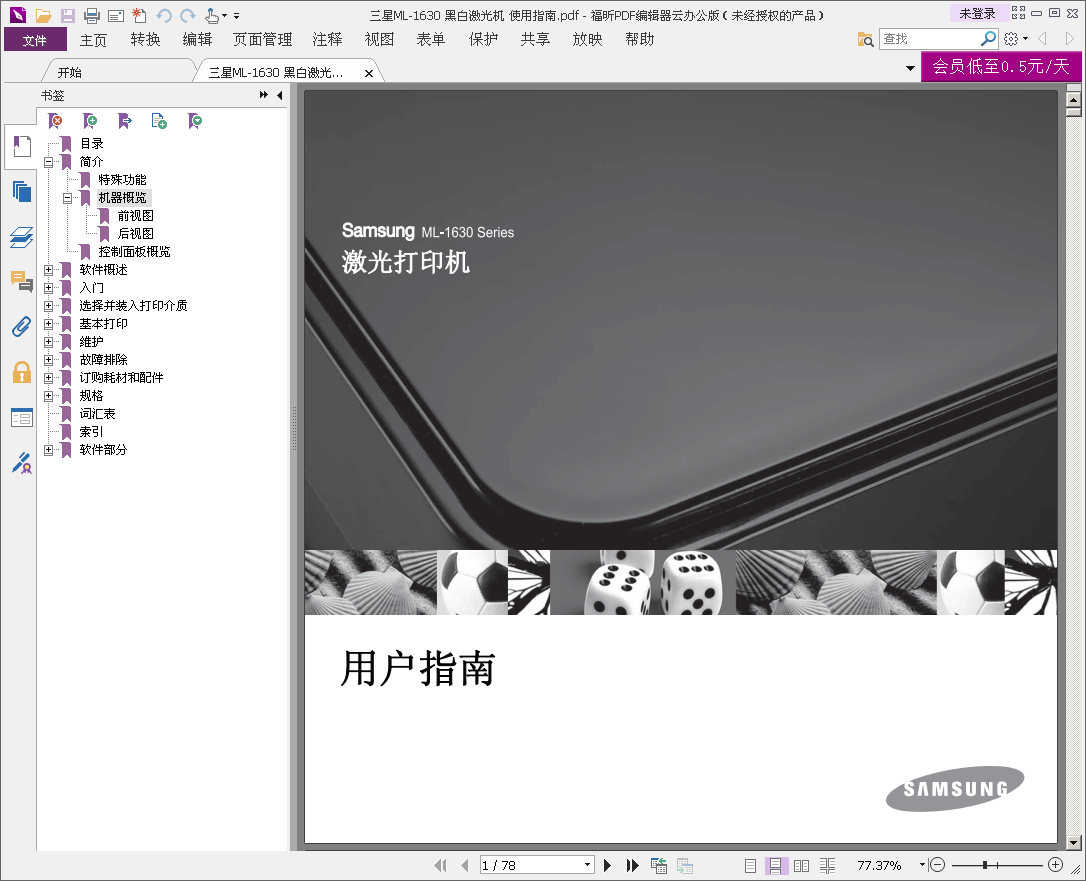1086x881 pixels.
Task: Open the form Fields panel in the sidebar
Action: coord(21,417)
